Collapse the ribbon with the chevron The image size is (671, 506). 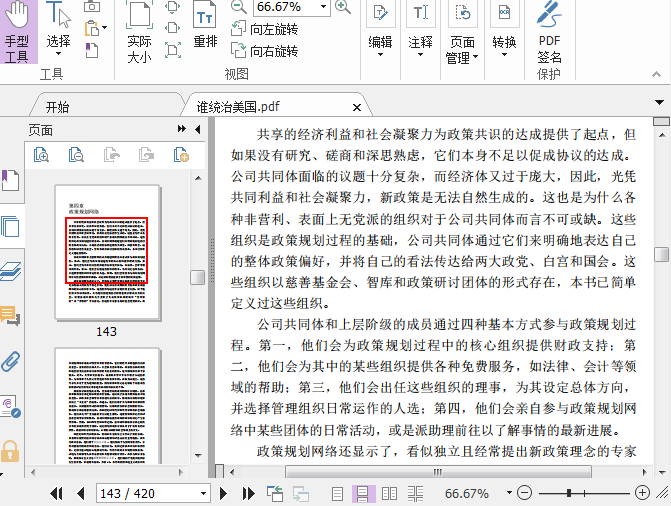tap(656, 74)
